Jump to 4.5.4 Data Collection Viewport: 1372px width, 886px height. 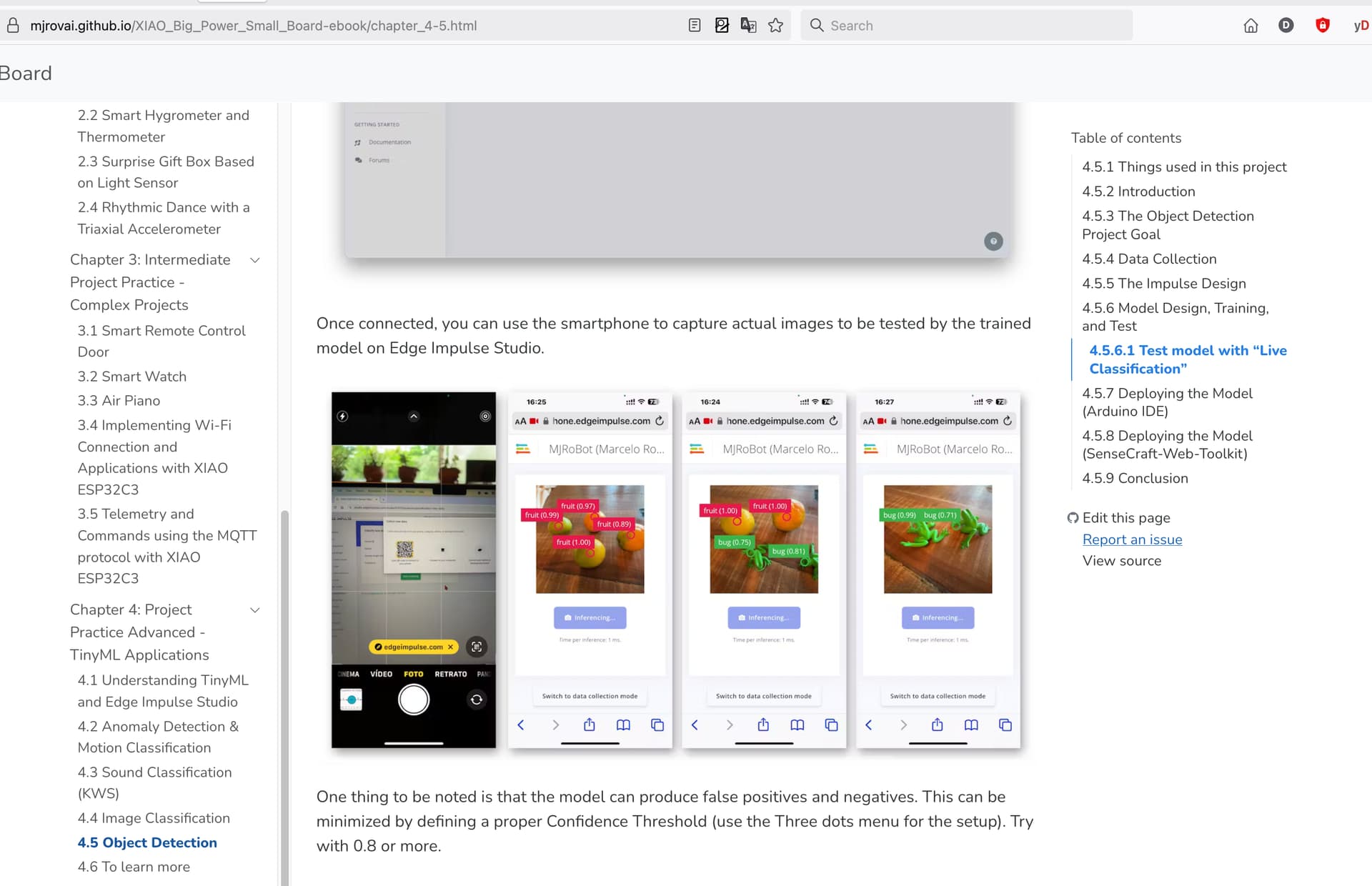tap(1149, 259)
